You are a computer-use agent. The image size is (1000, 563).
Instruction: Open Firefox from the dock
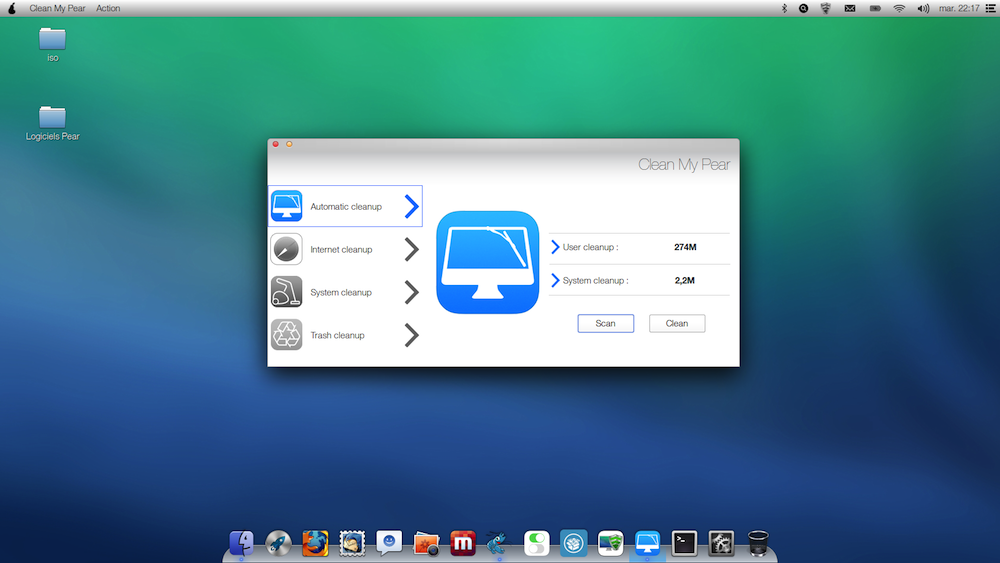pos(315,543)
